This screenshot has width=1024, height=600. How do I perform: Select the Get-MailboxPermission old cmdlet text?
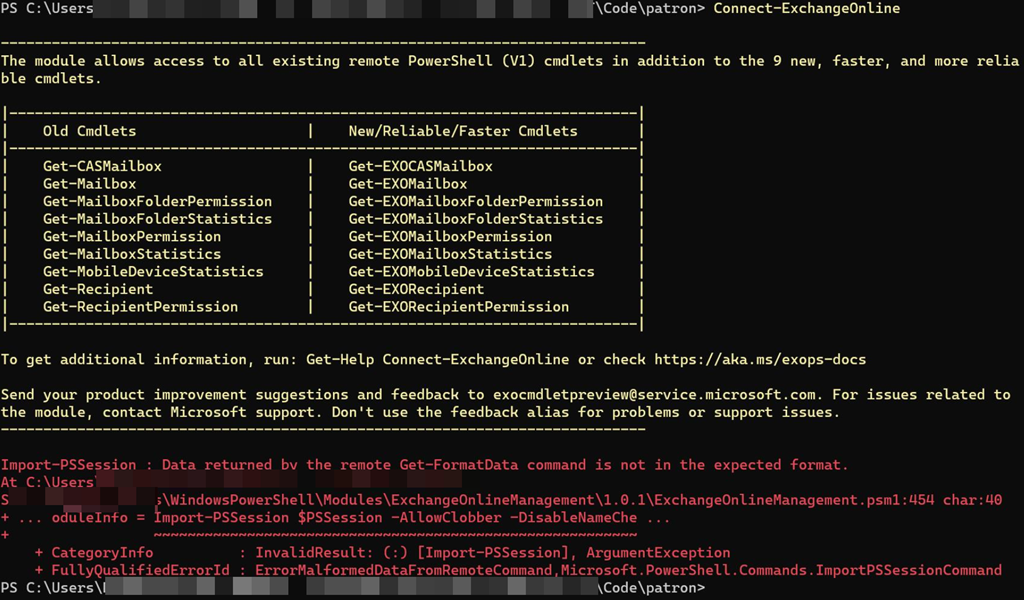(x=132, y=237)
